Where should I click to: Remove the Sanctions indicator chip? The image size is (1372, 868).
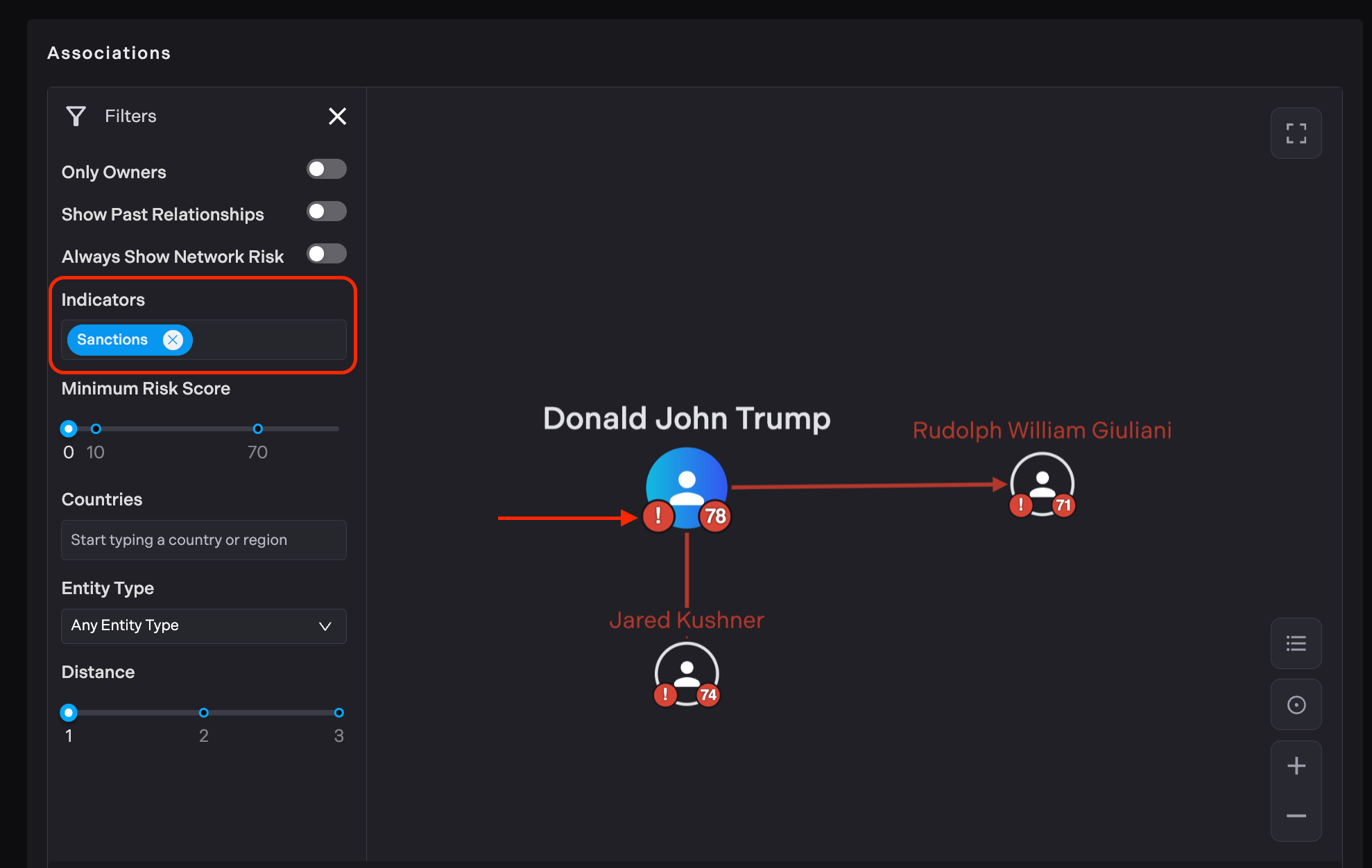pos(173,340)
